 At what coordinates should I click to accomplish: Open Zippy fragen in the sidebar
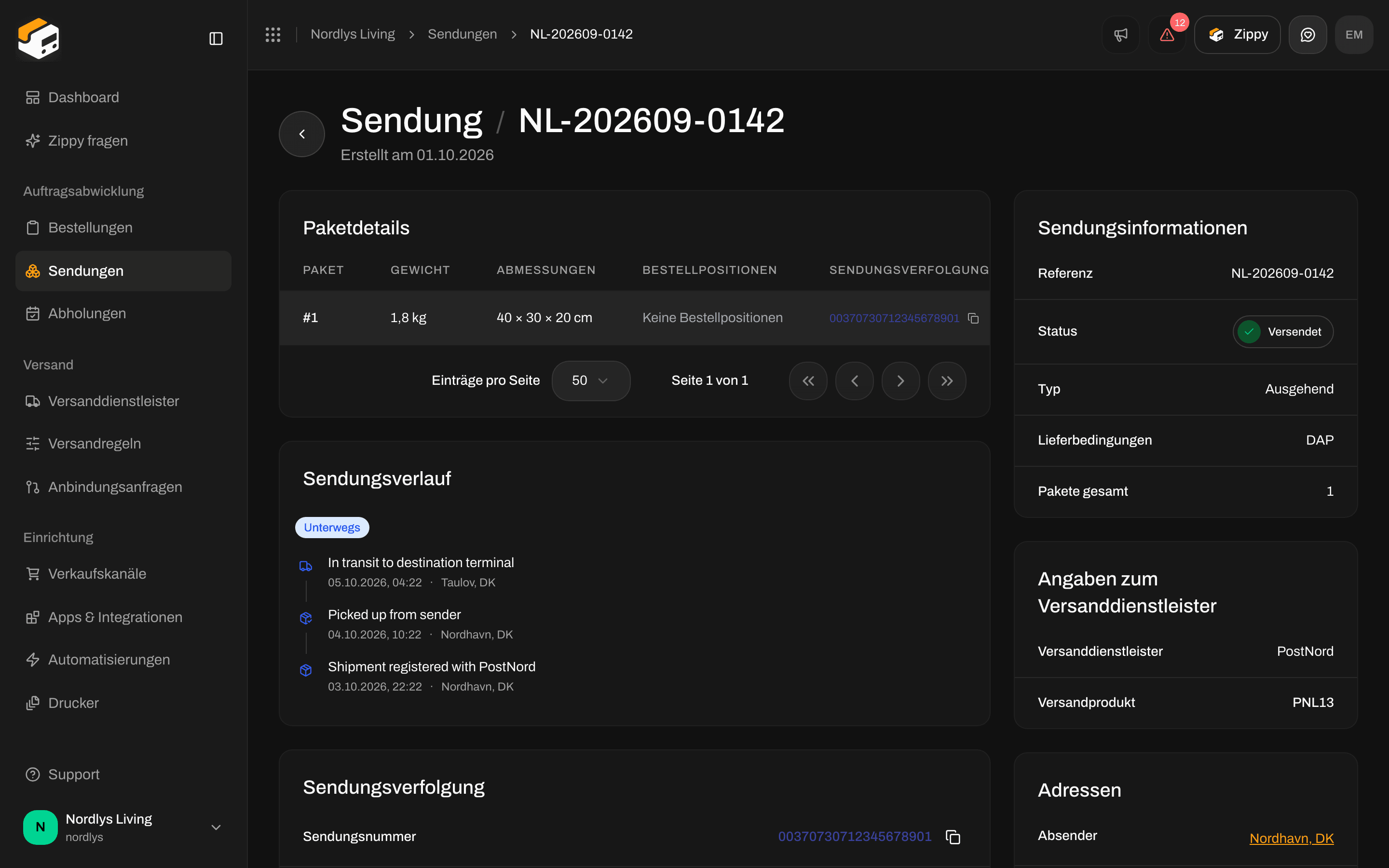pos(123,141)
